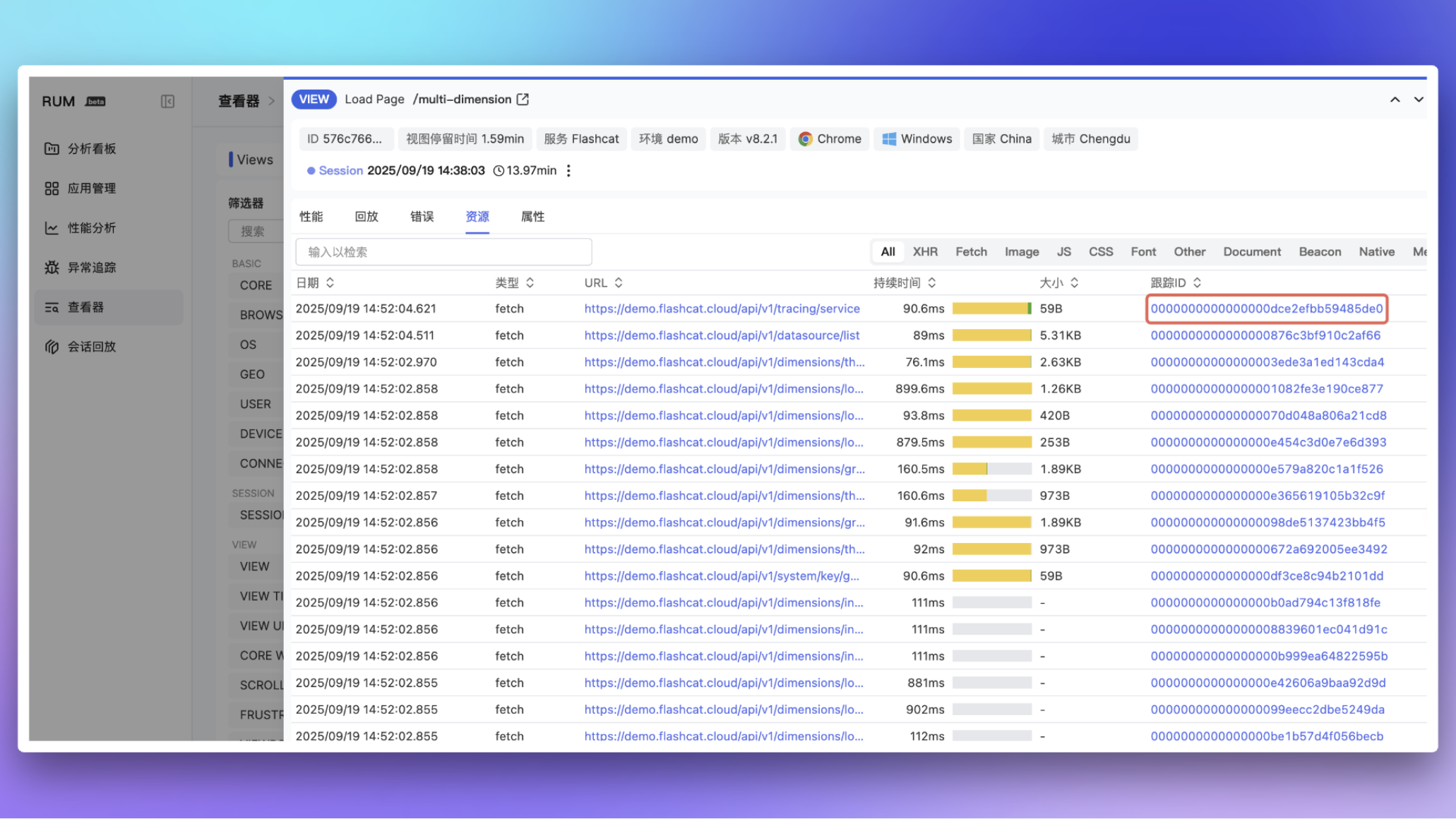Filter resources by Document
This screenshot has height=819, width=1456.
click(x=1252, y=252)
